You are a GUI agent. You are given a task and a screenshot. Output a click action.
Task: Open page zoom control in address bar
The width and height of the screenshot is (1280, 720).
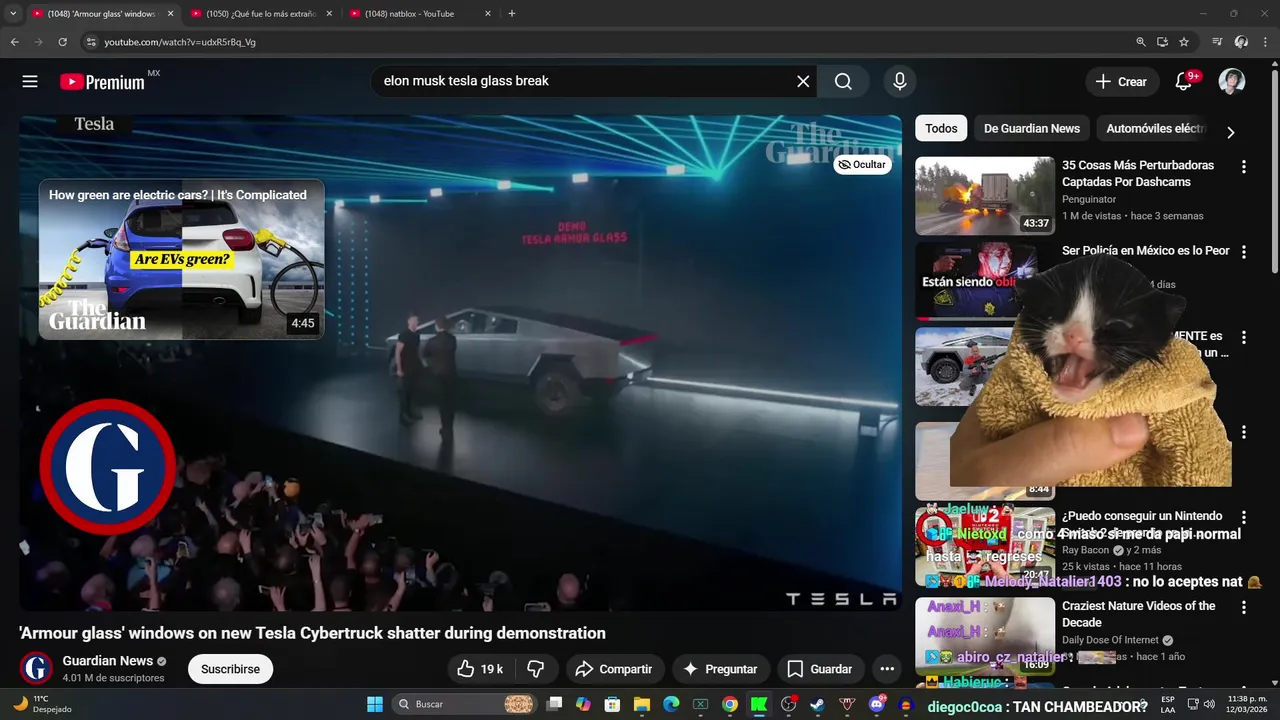1141,42
